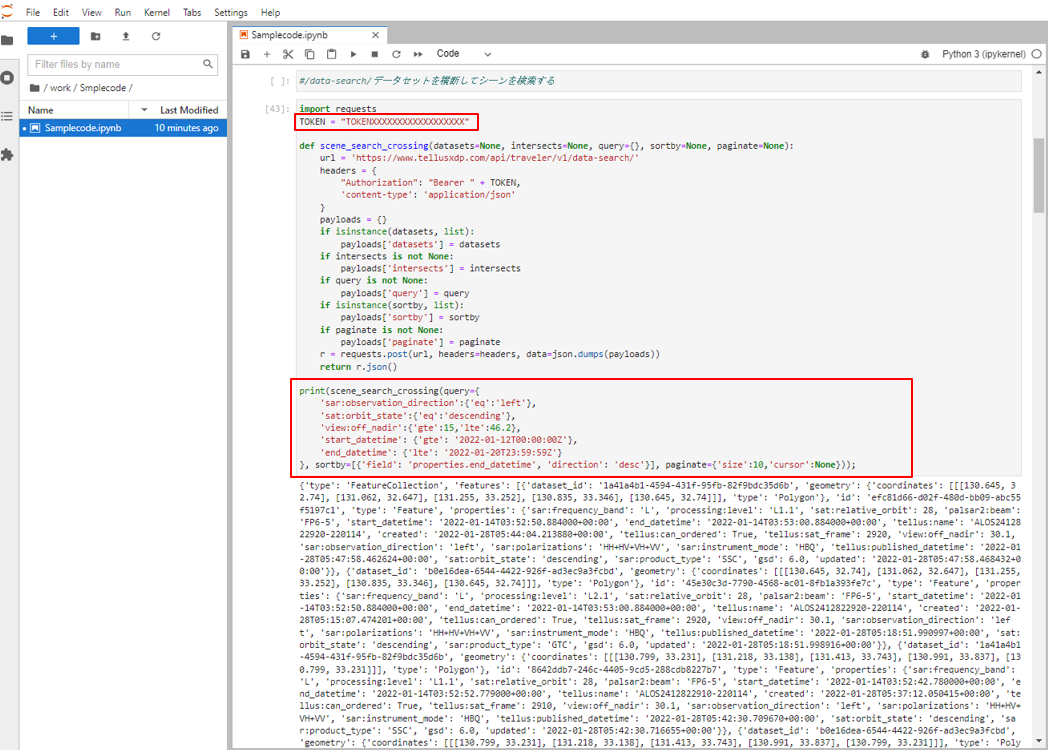The height and width of the screenshot is (750, 1048).
Task: Sort files by Last Modified column
Action: tap(189, 110)
